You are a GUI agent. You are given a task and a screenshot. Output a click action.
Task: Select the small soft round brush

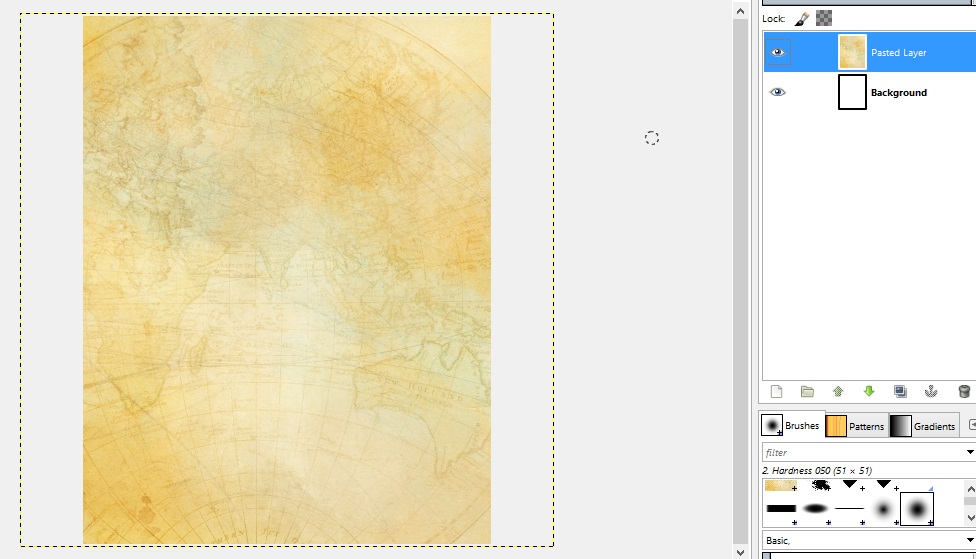click(883, 510)
